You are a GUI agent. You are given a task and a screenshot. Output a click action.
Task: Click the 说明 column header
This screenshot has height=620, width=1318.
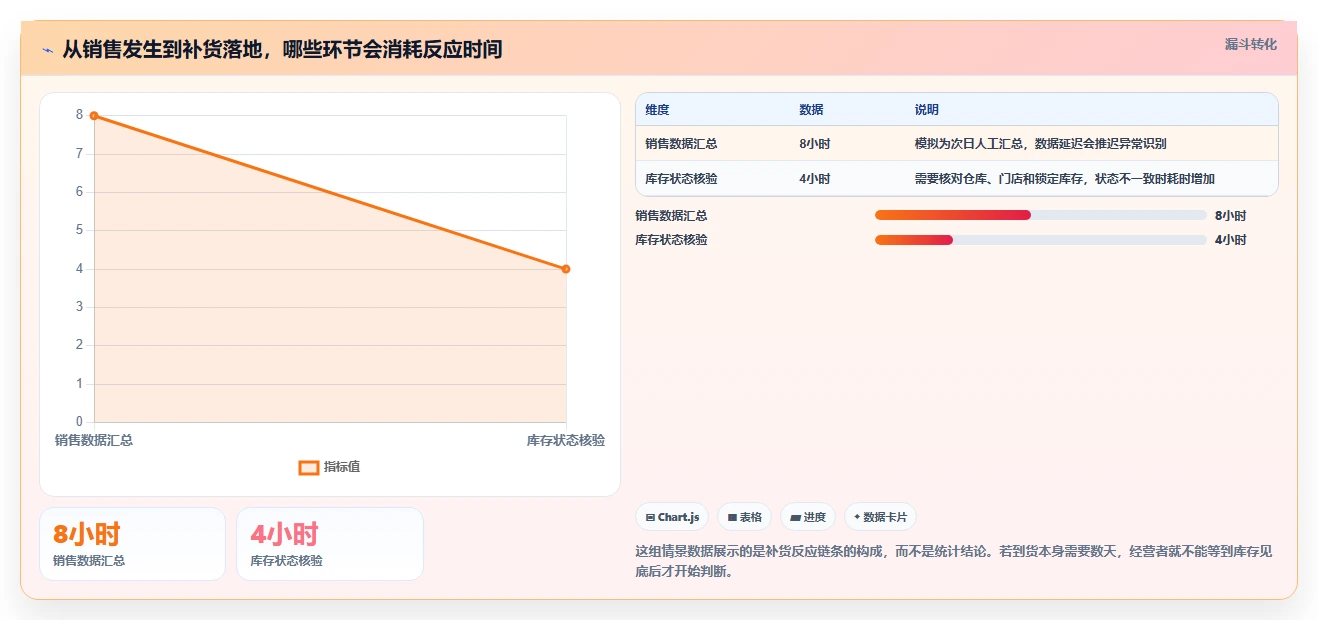pyautogui.click(x=927, y=110)
